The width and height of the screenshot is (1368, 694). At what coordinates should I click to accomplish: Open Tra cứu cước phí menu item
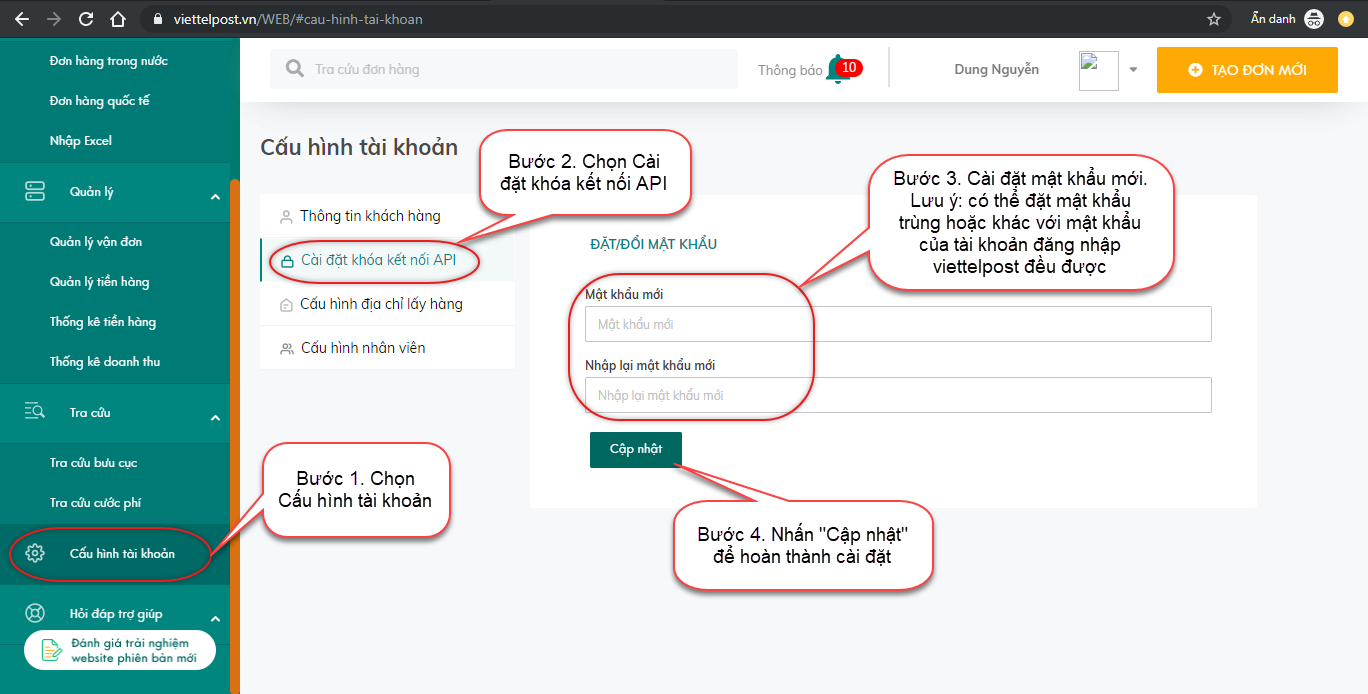[x=96, y=503]
